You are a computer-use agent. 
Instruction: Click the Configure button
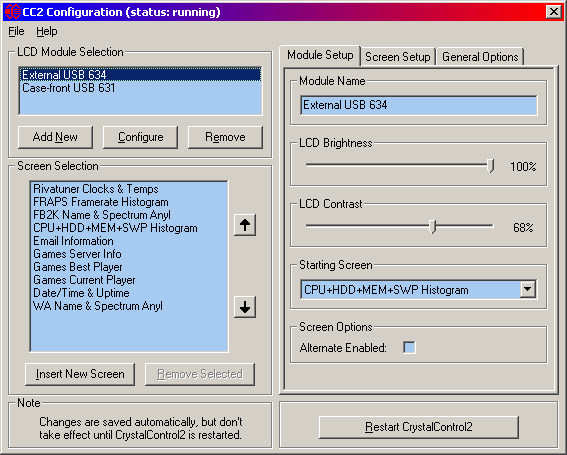[x=140, y=137]
